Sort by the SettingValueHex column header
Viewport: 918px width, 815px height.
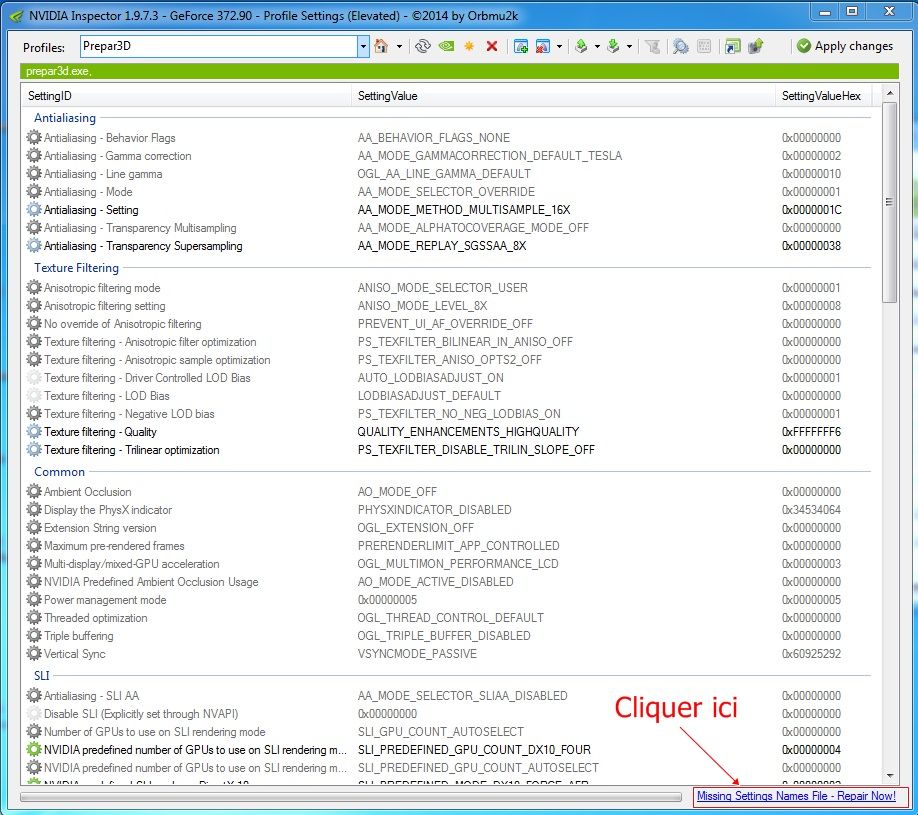click(823, 95)
